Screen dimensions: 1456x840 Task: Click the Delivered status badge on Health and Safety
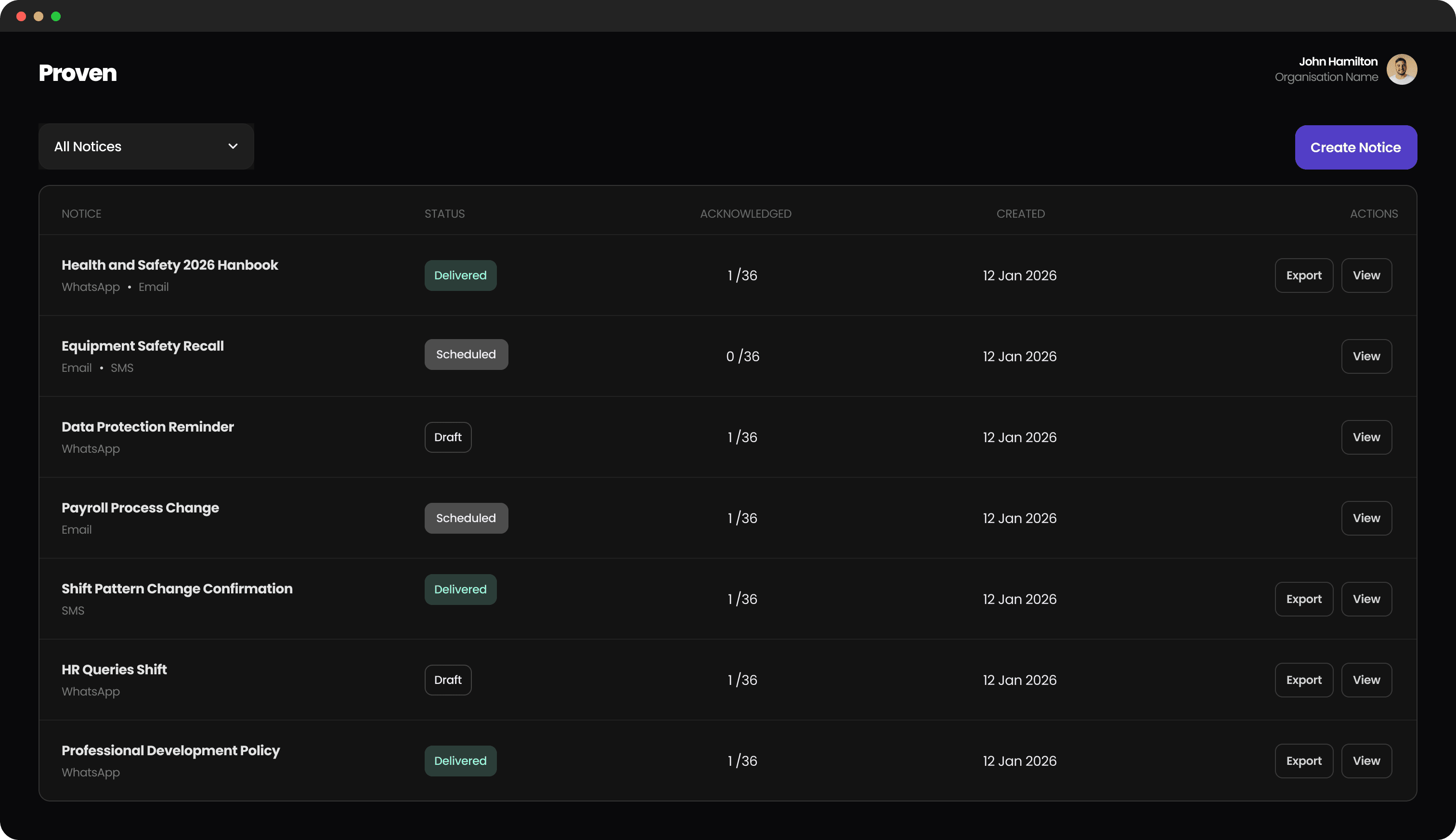point(460,275)
